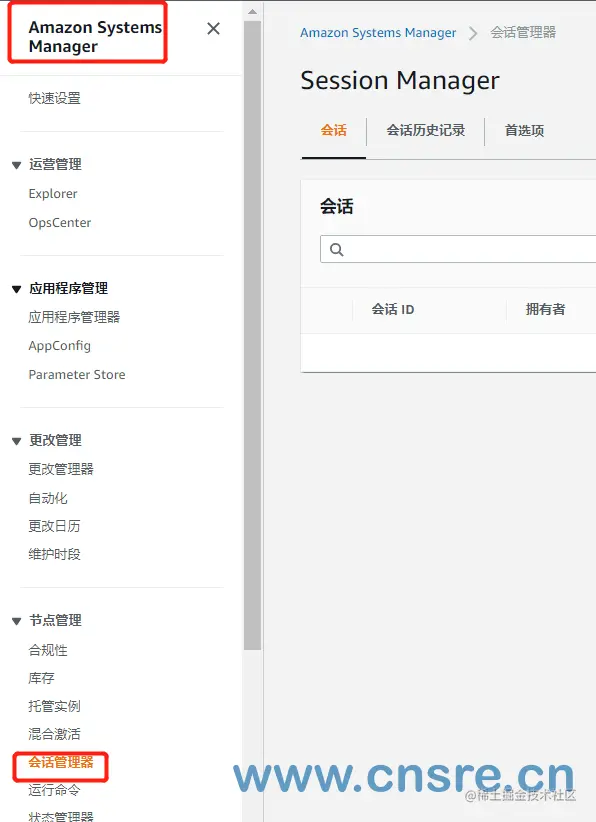Open 运行命令 in sidebar
The image size is (596, 822).
[55, 790]
